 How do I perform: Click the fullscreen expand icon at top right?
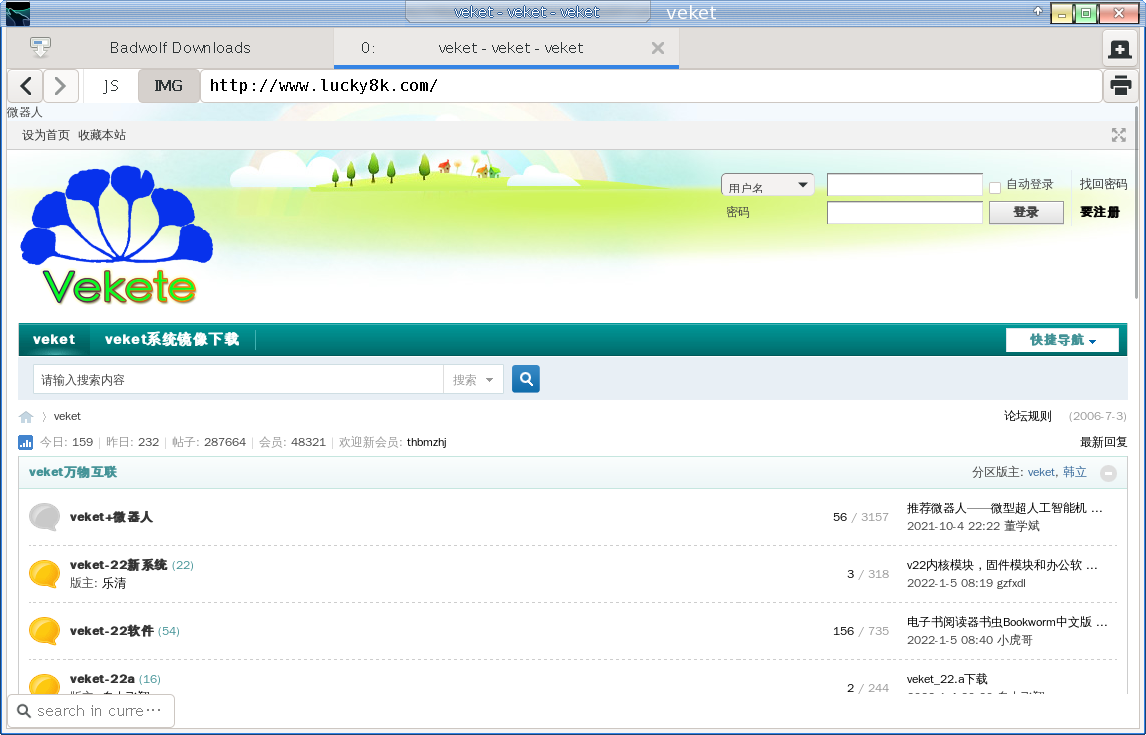click(1118, 135)
